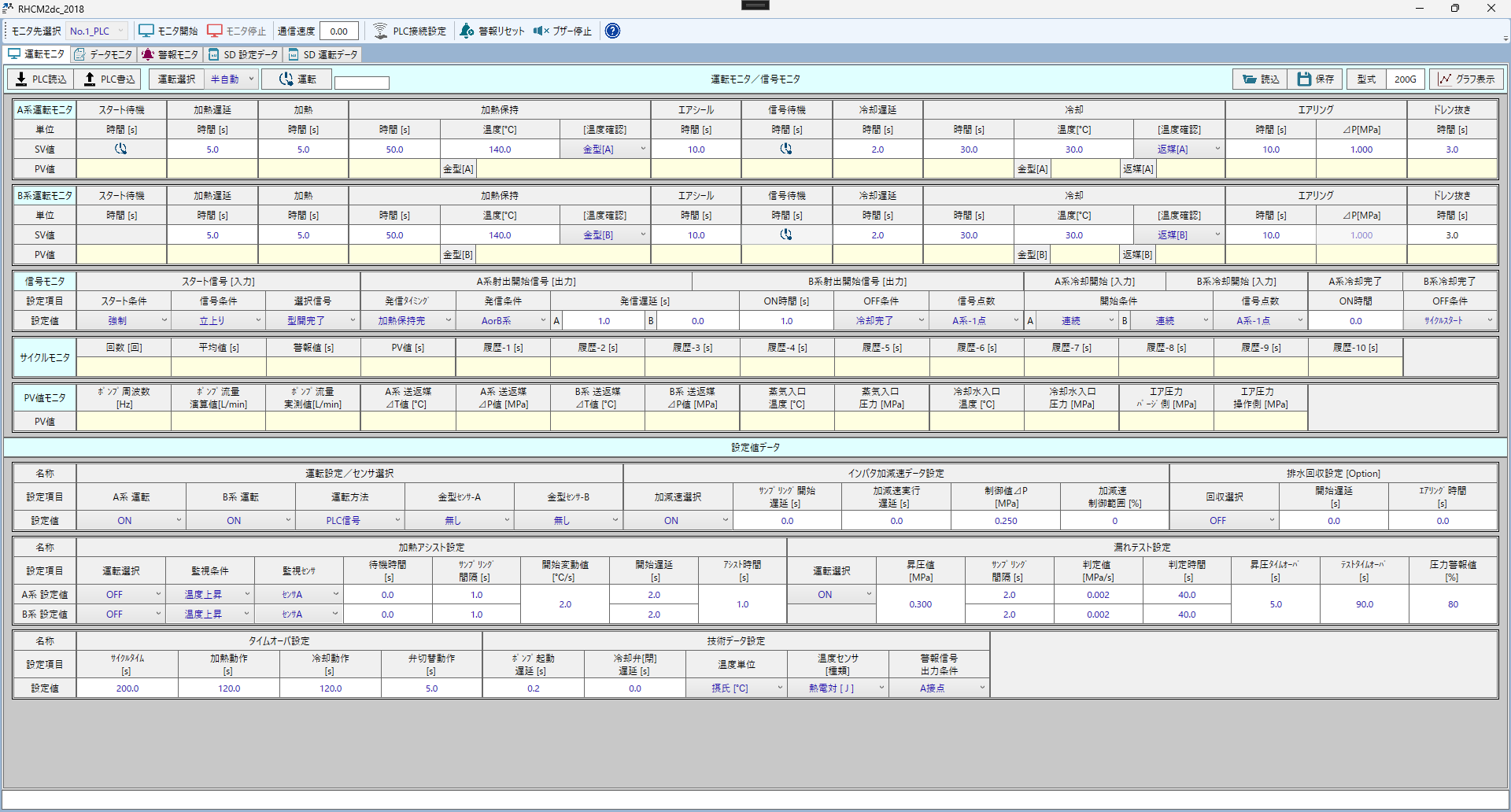Viewport: 1511px width, 812px height.
Task: Open the SD 運転データ tab
Action: (x=323, y=54)
